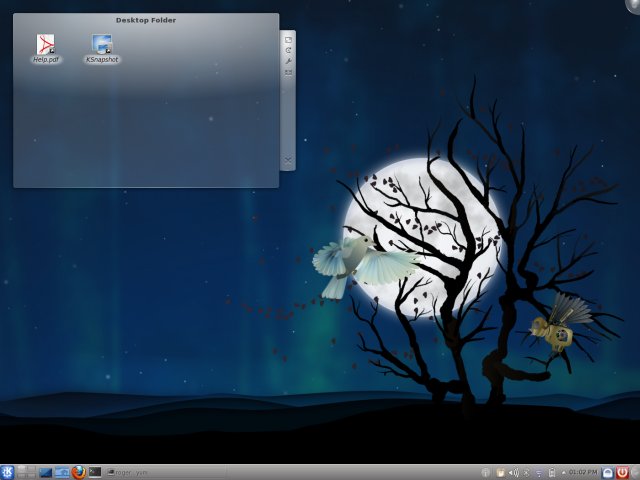The image size is (640, 480).
Task: Open the volume control tray icon
Action: [x=513, y=473]
